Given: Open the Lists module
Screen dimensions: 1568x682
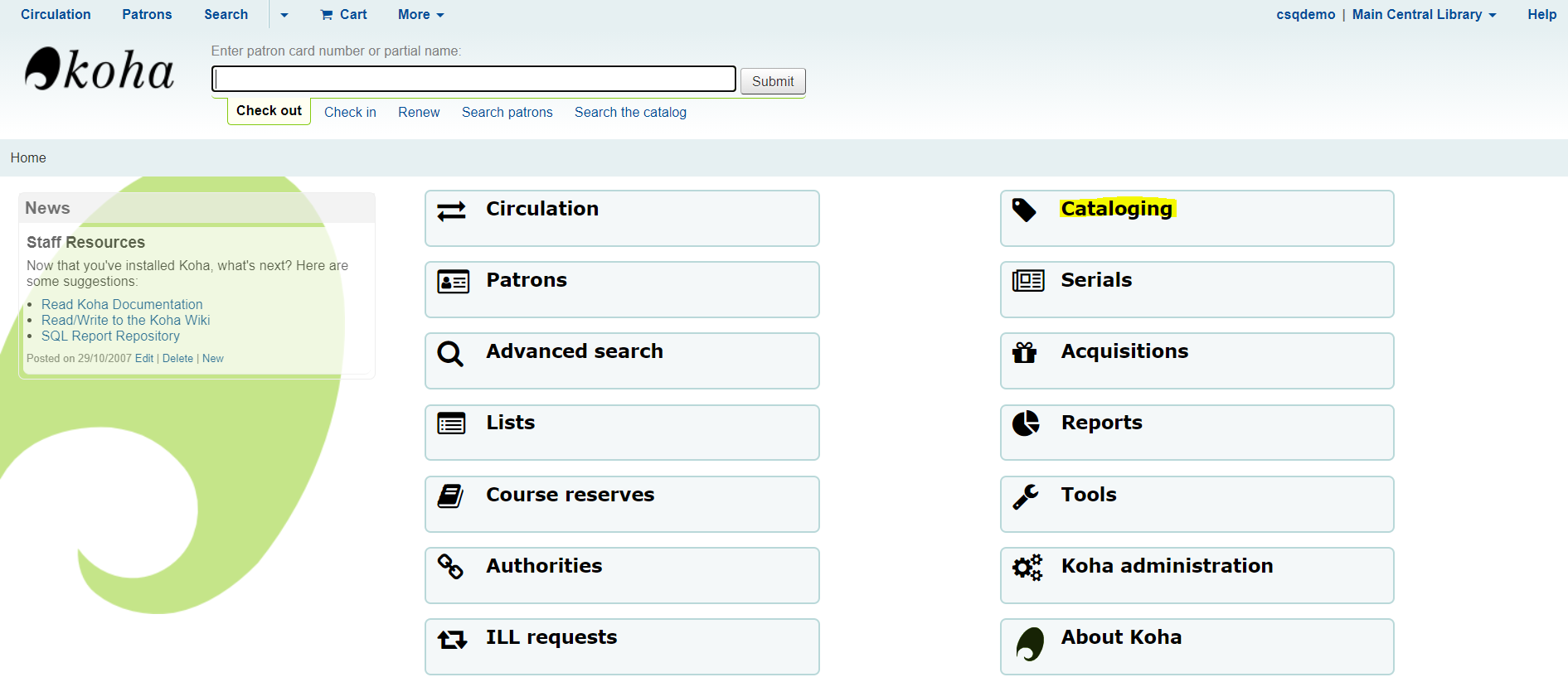Looking at the screenshot, I should [x=622, y=433].
